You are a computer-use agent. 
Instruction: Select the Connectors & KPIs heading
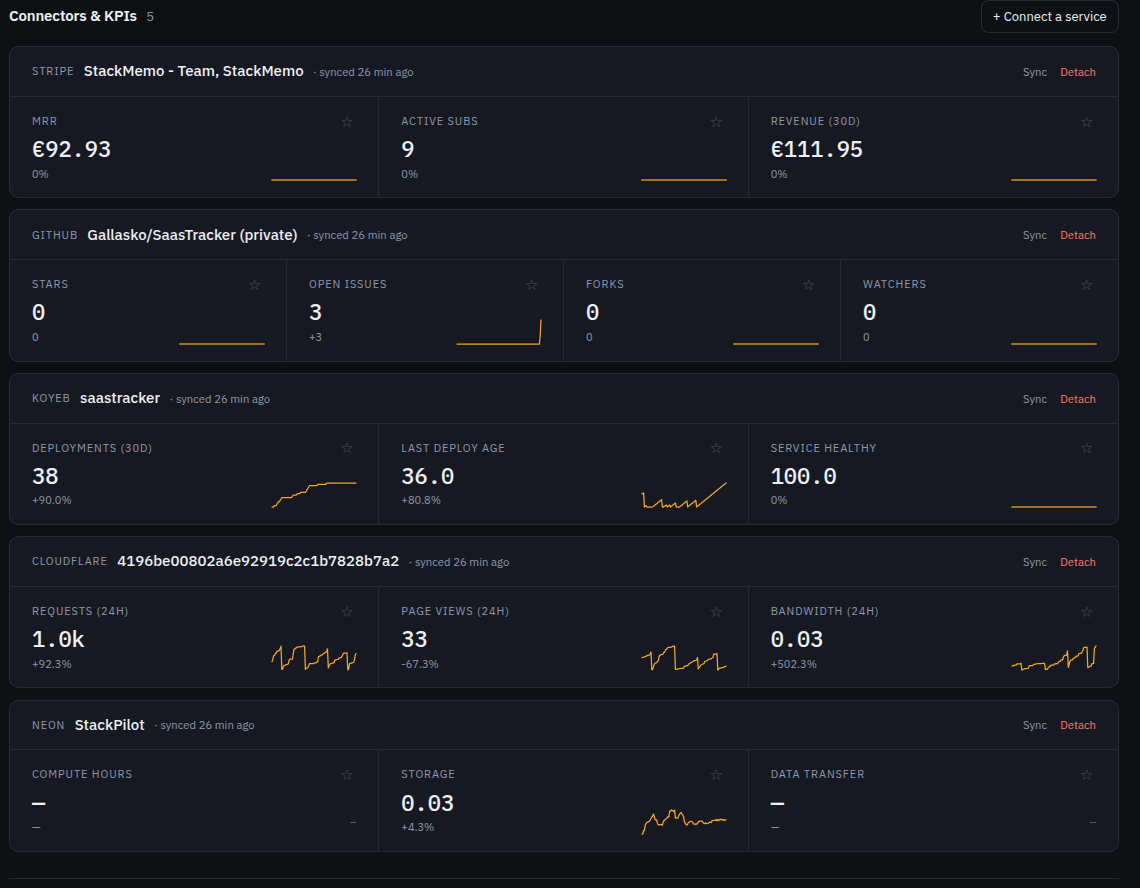pos(73,16)
